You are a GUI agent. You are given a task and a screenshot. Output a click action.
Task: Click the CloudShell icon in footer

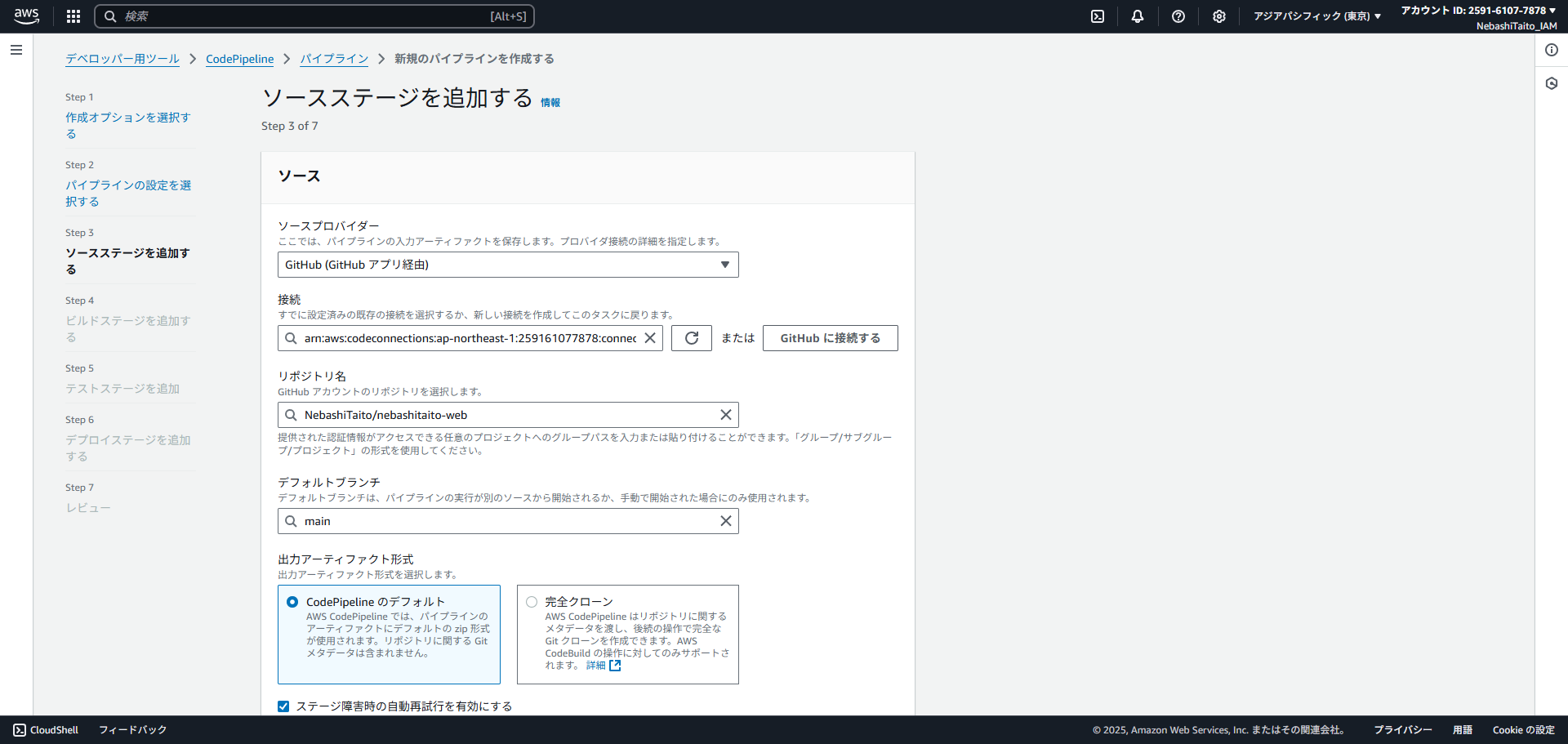point(20,730)
